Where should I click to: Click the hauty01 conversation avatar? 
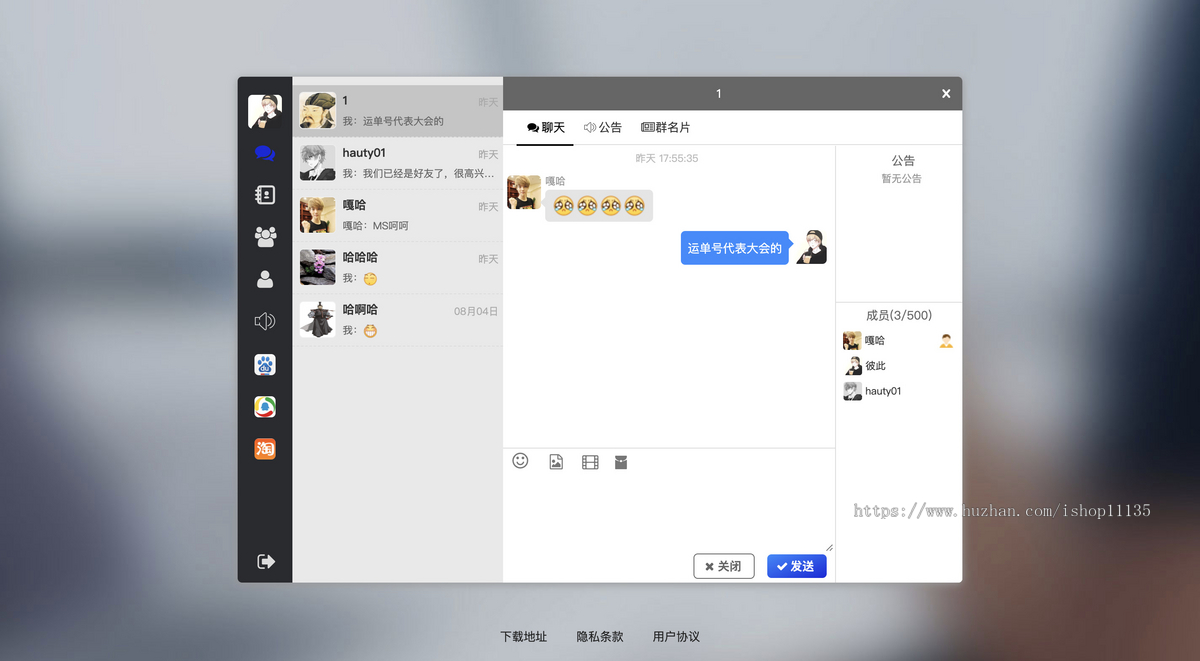pos(318,163)
